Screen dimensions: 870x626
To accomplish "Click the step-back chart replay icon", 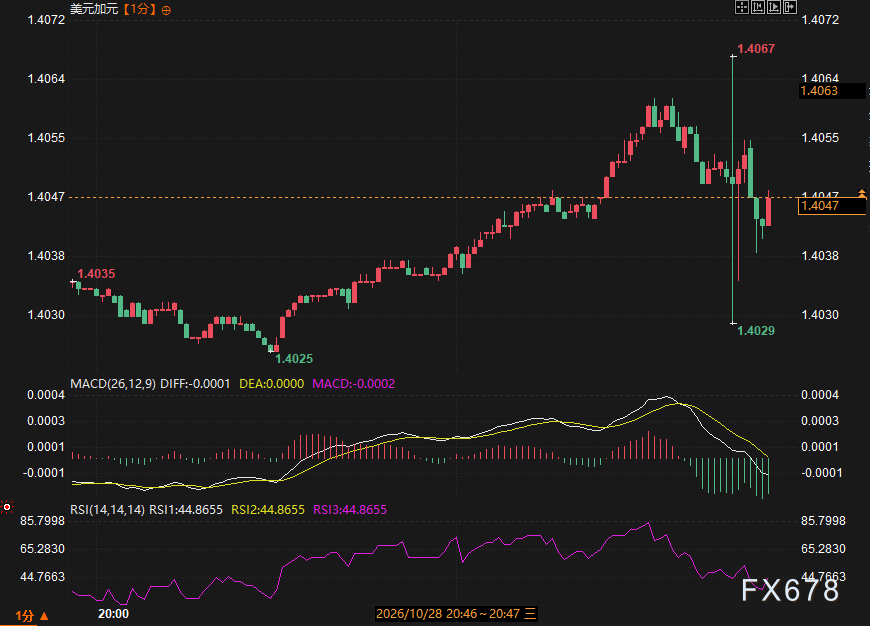I will [x=757, y=7].
